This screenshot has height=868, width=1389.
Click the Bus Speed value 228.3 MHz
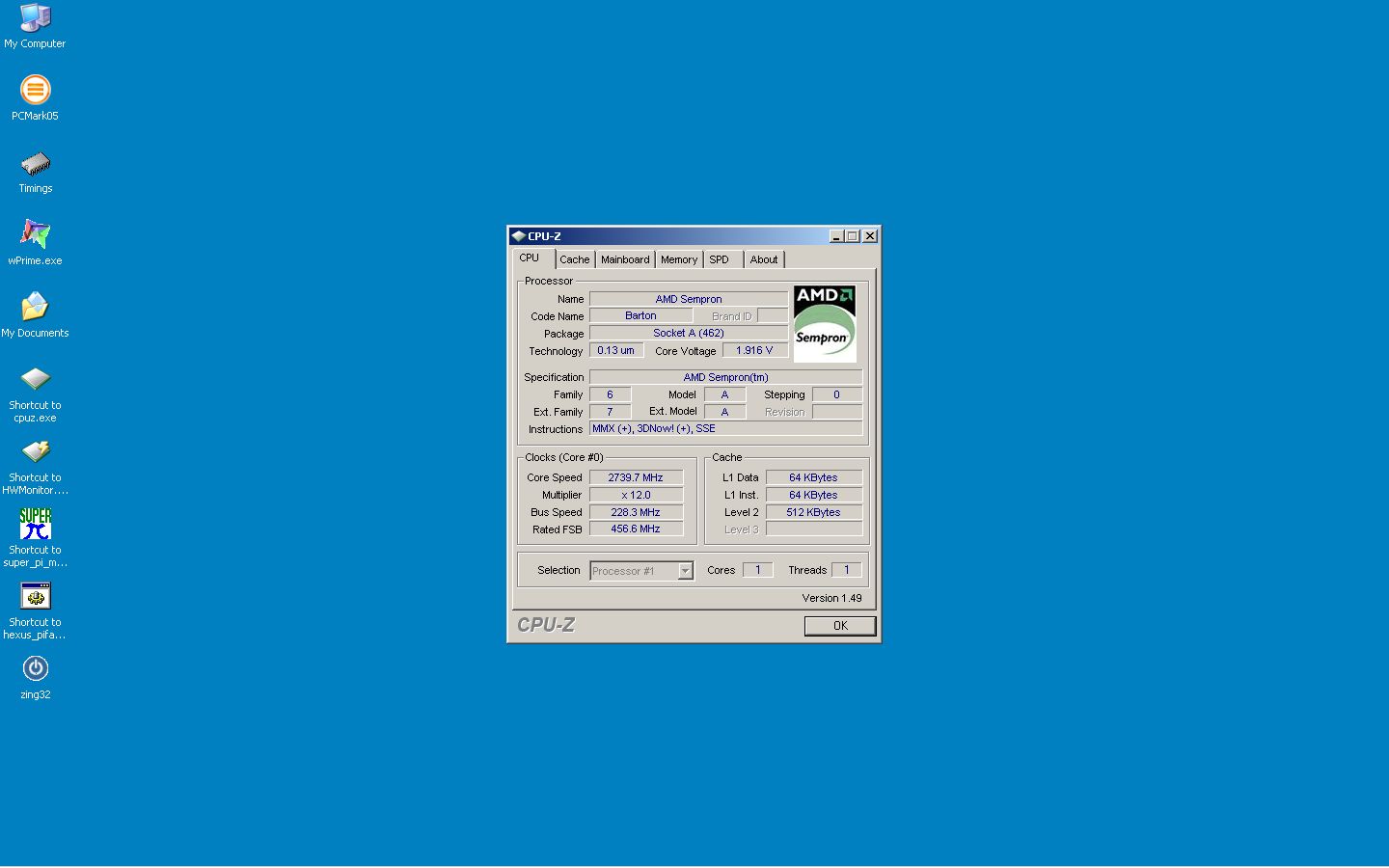[x=636, y=512]
